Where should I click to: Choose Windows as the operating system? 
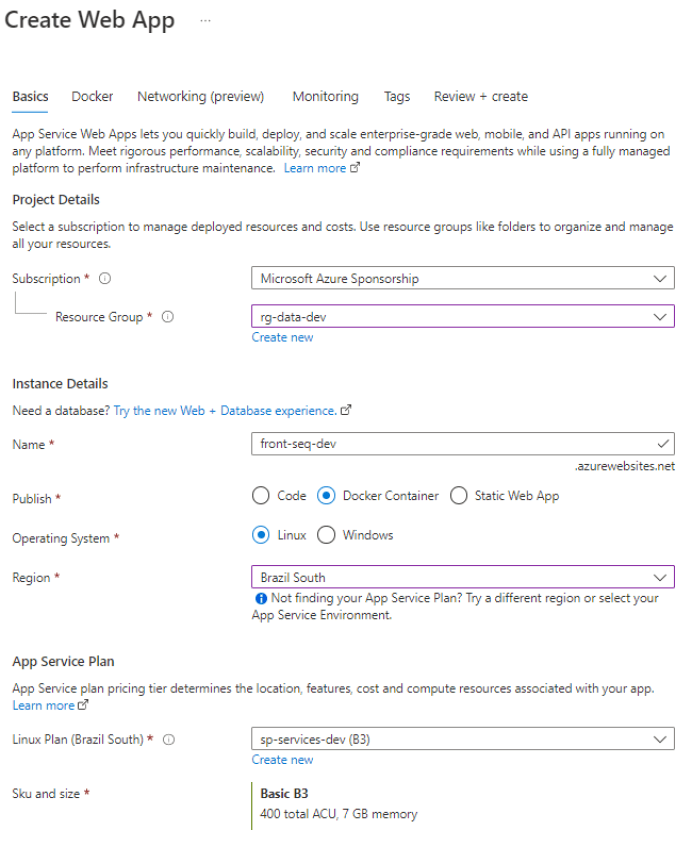326,535
